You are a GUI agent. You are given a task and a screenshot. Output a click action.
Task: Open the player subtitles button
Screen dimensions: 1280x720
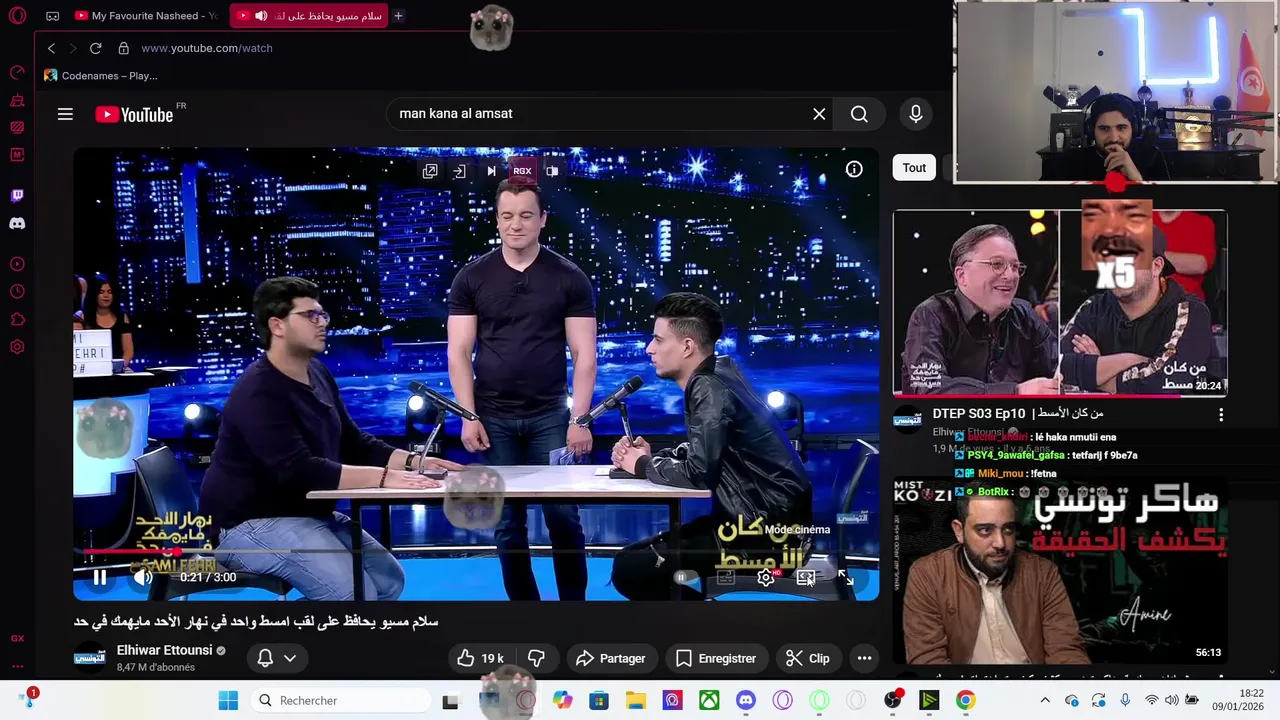pyautogui.click(x=726, y=577)
